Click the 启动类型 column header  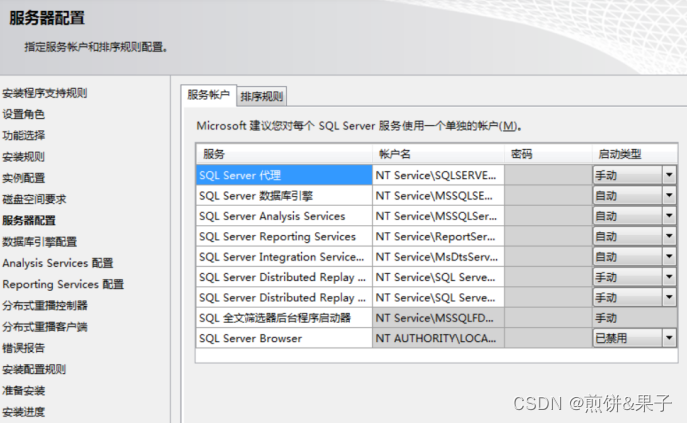pyautogui.click(x=635, y=154)
